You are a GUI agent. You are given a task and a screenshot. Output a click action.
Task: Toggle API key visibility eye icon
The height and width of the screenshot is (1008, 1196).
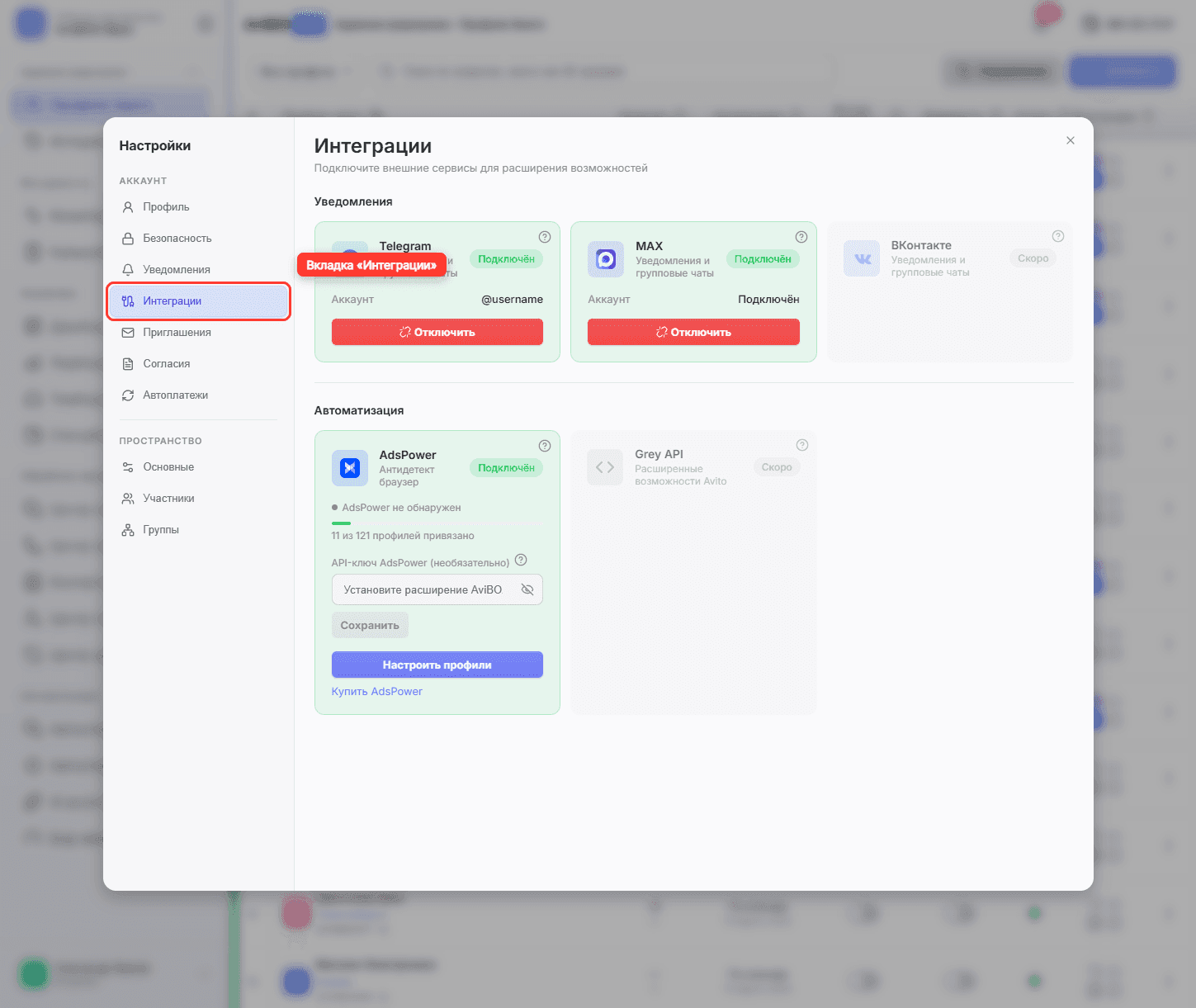pyautogui.click(x=527, y=589)
